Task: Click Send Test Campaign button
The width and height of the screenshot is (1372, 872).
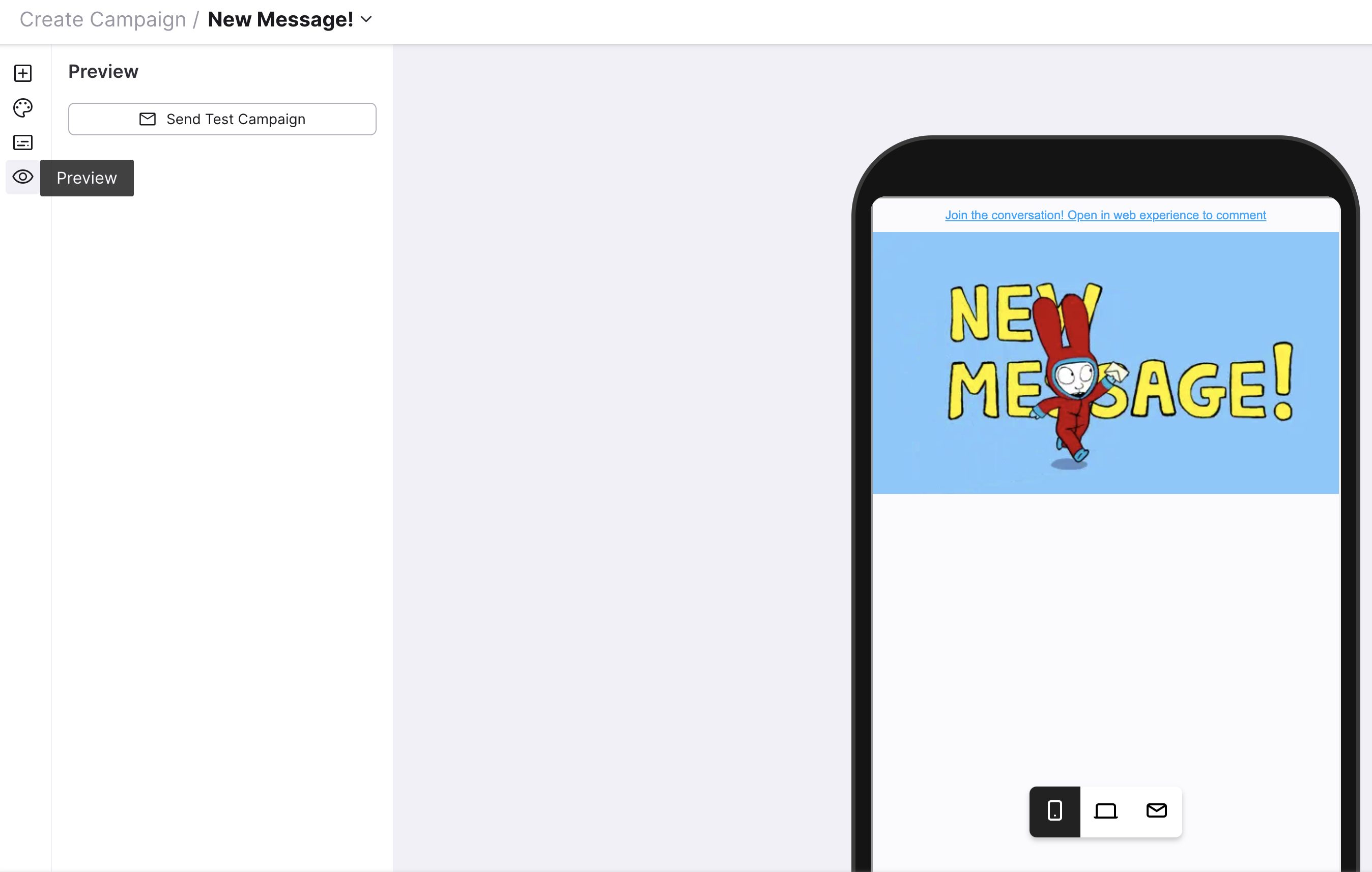Action: [x=222, y=119]
